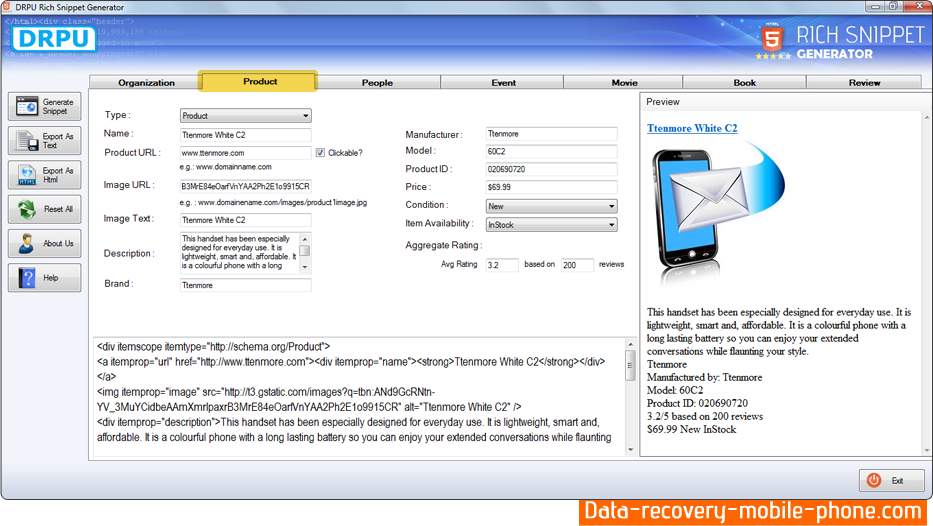Click the Preview pane scroll up arrow

[927, 117]
